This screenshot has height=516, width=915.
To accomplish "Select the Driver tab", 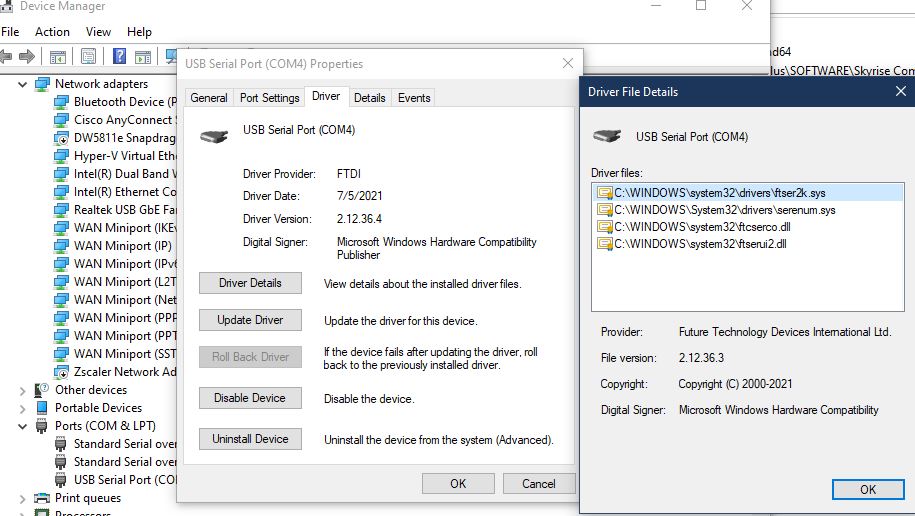I will point(326,96).
